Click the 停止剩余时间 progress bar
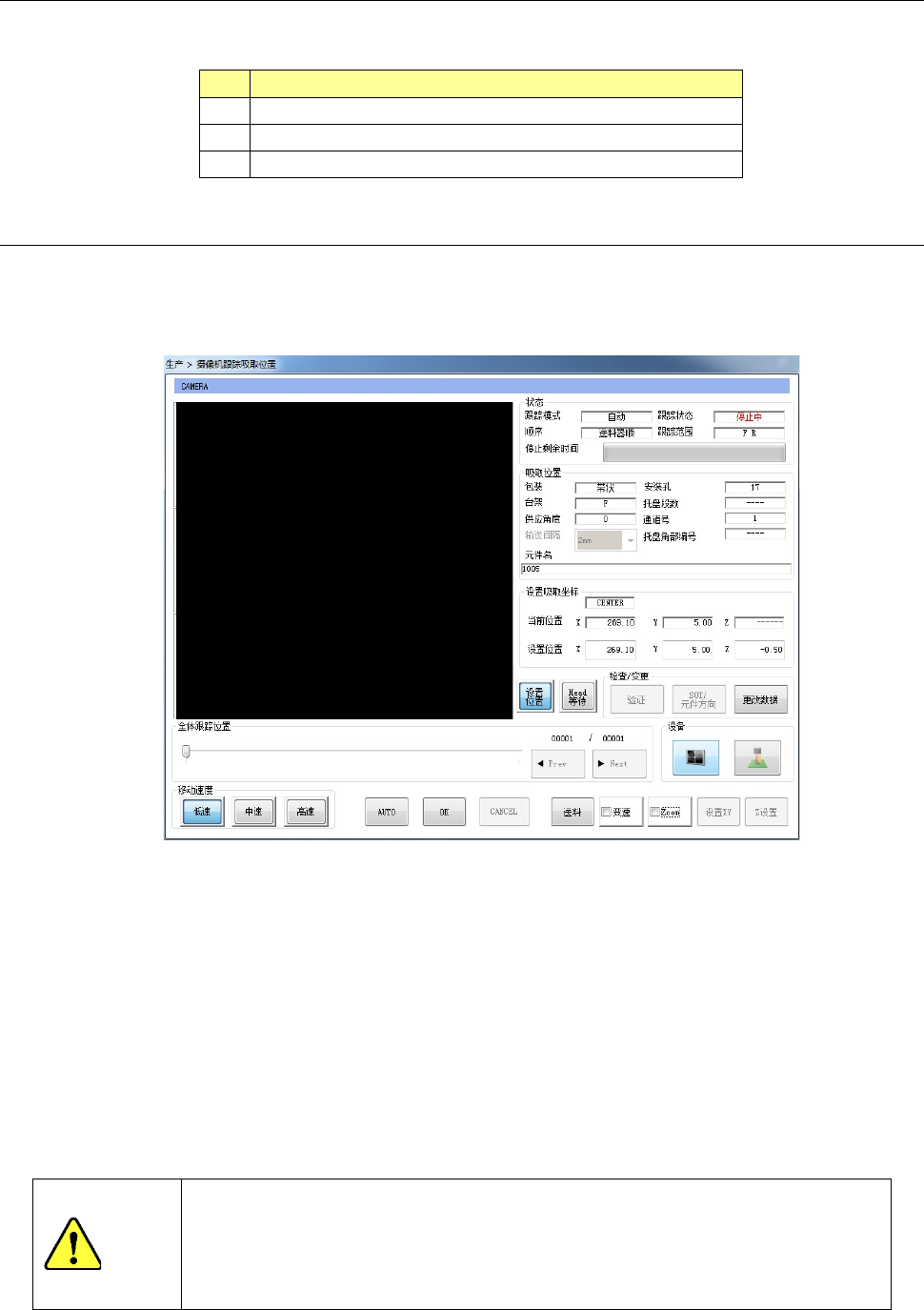The height and width of the screenshot is (1310, 924). tap(694, 453)
